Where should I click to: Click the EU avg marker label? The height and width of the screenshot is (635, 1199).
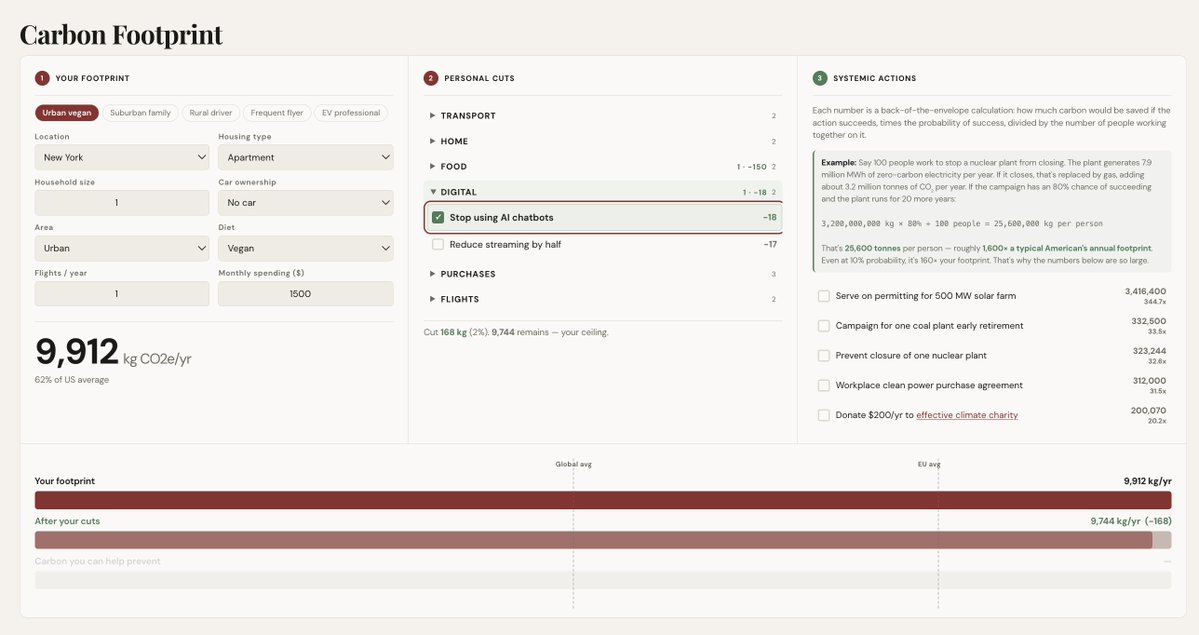pos(929,464)
